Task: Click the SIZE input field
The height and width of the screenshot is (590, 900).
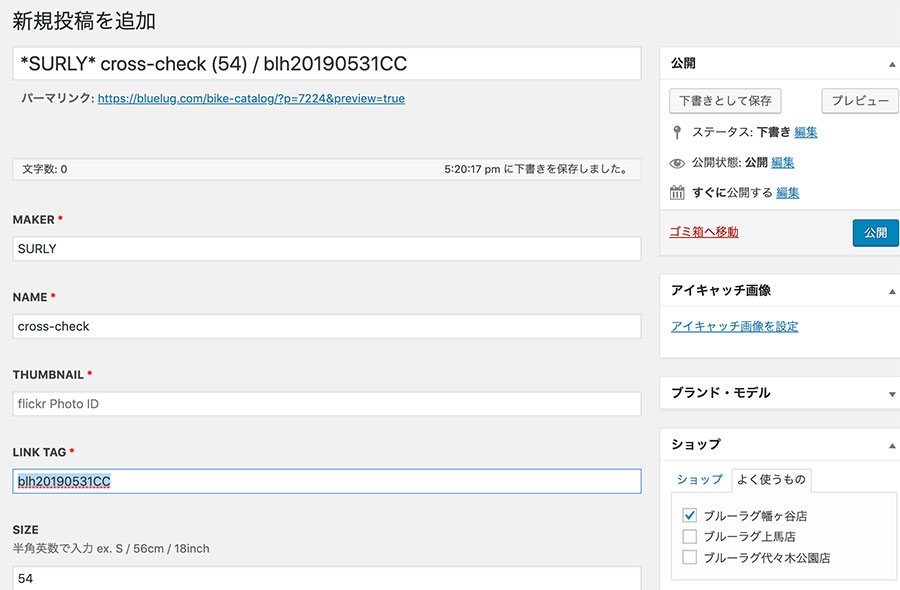Action: pyautogui.click(x=327, y=578)
